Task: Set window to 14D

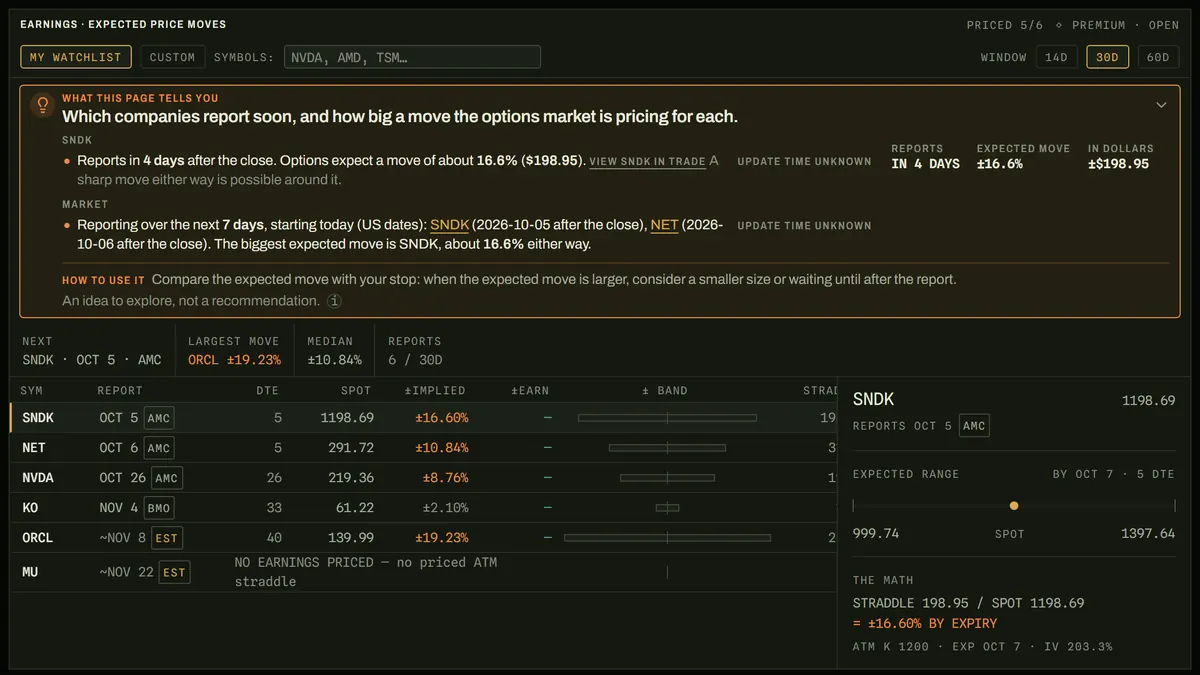Action: 1057,57
